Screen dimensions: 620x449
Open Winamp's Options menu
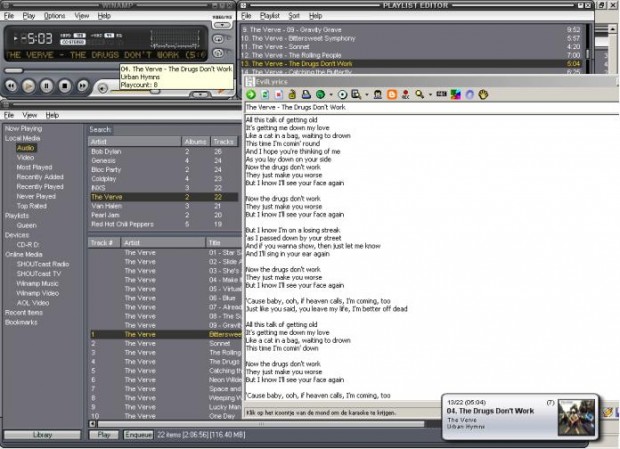55,16
